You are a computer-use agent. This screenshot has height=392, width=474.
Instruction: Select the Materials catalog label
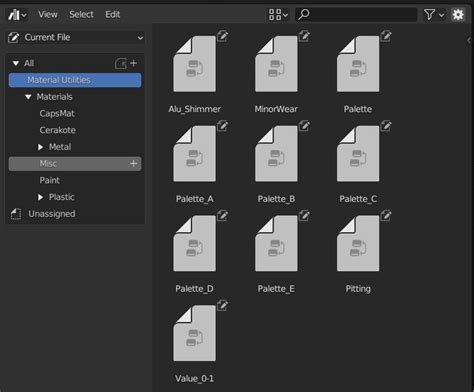[54, 97]
